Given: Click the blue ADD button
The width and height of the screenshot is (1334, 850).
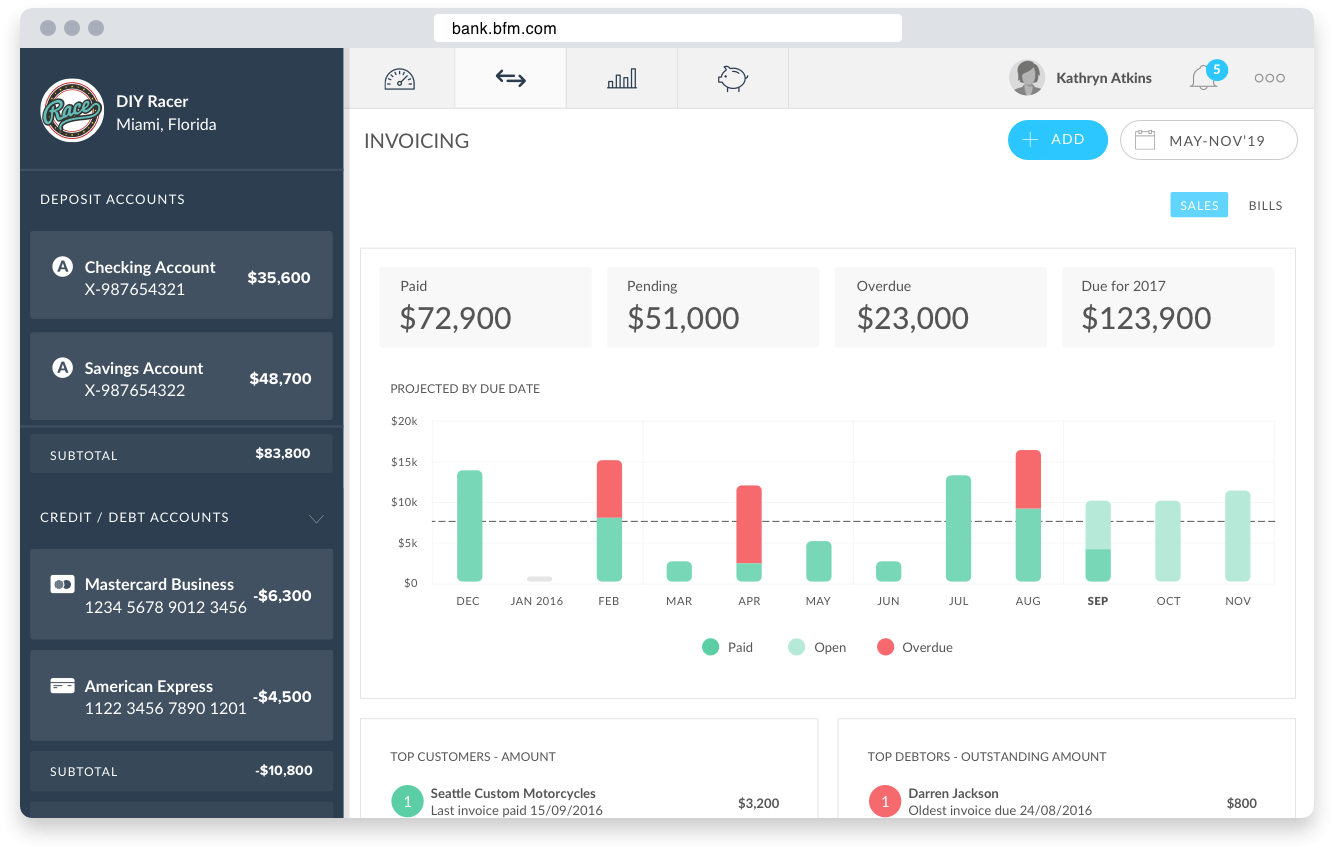Looking at the screenshot, I should (x=1057, y=140).
